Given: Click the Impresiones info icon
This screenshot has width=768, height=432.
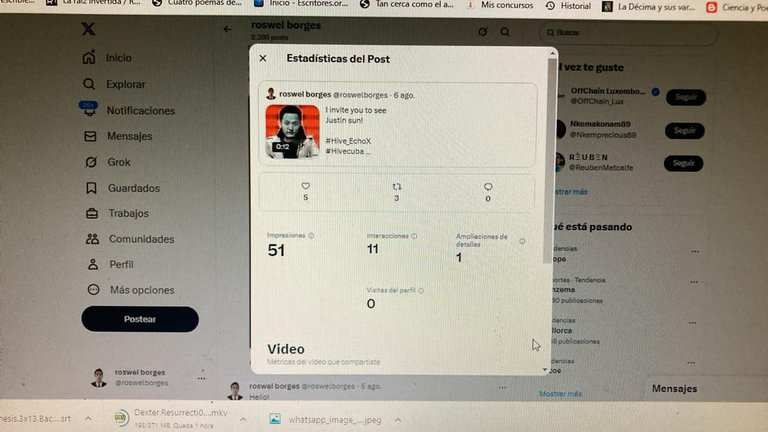Looking at the screenshot, I should 311,236.
